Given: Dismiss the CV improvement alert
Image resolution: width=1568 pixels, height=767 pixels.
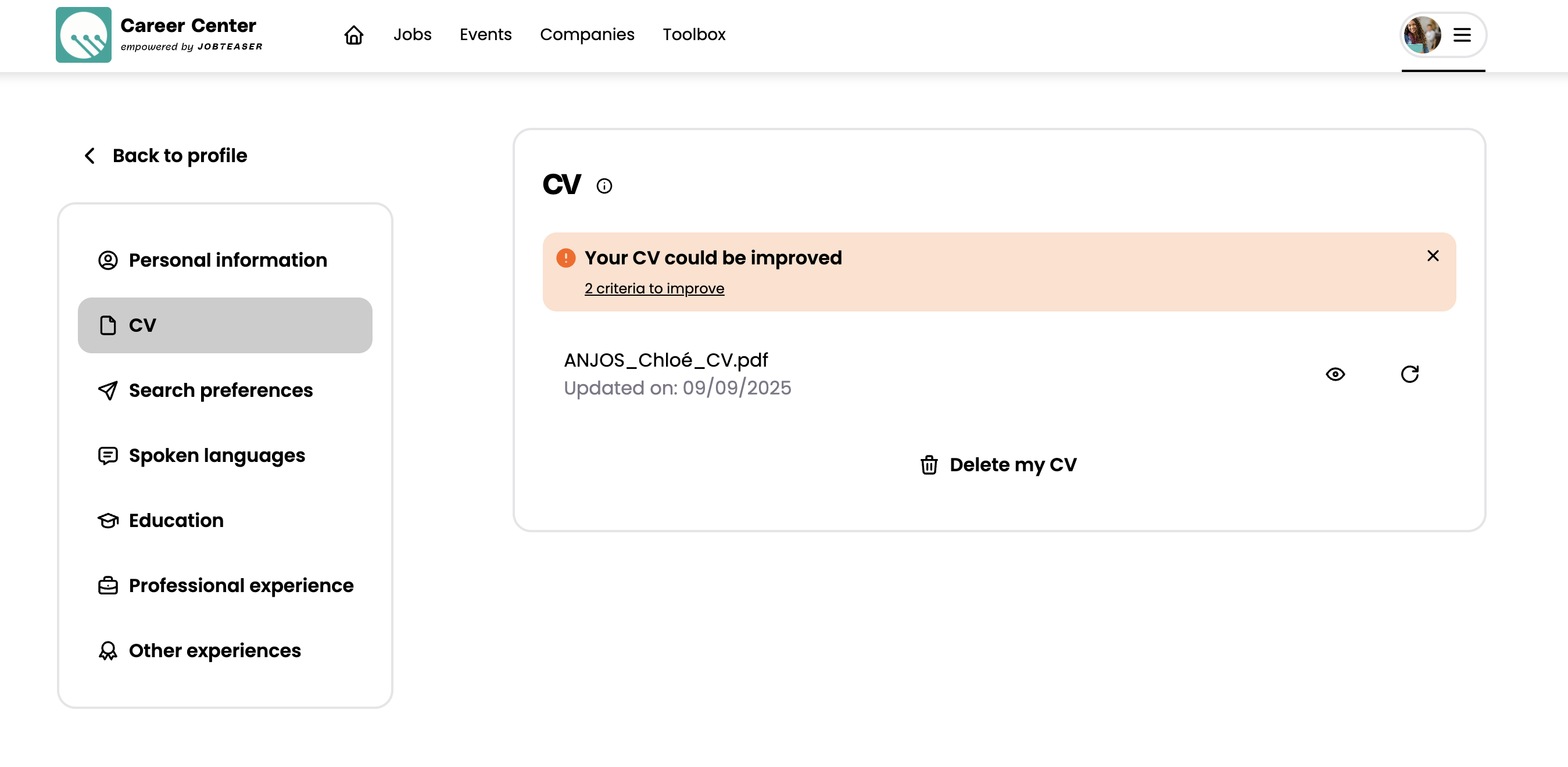Looking at the screenshot, I should click(x=1432, y=256).
